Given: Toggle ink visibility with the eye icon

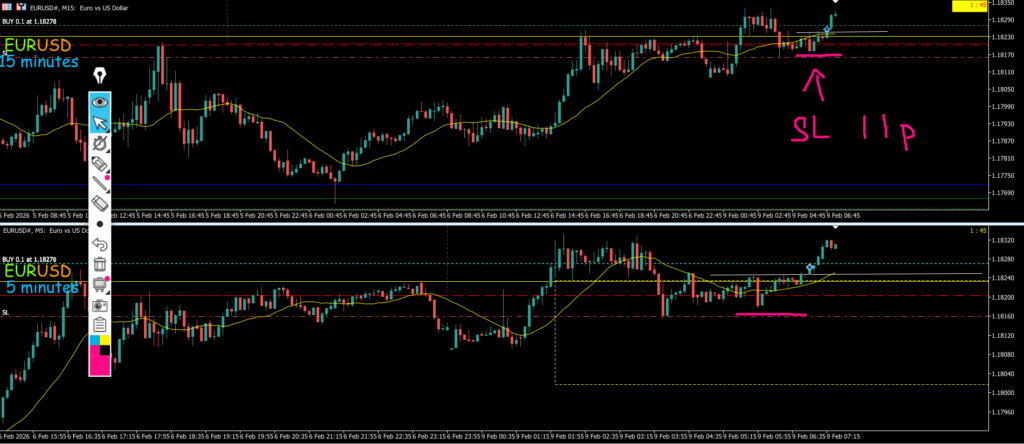Looking at the screenshot, I should [x=100, y=102].
